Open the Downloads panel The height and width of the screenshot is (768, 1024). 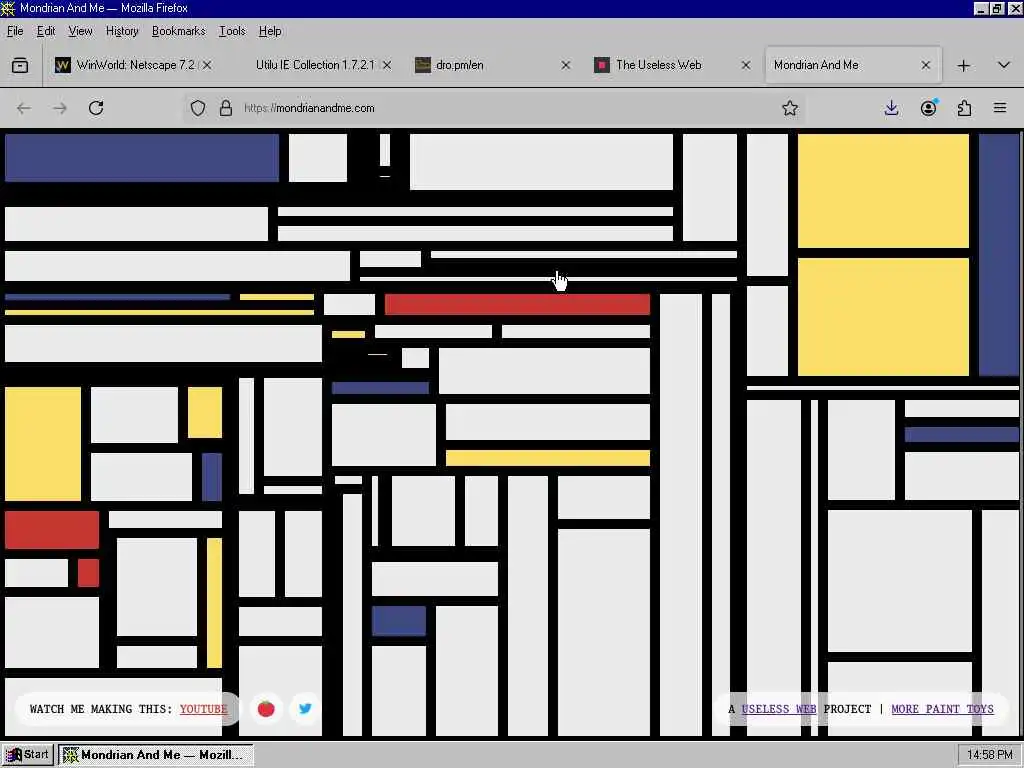[891, 108]
